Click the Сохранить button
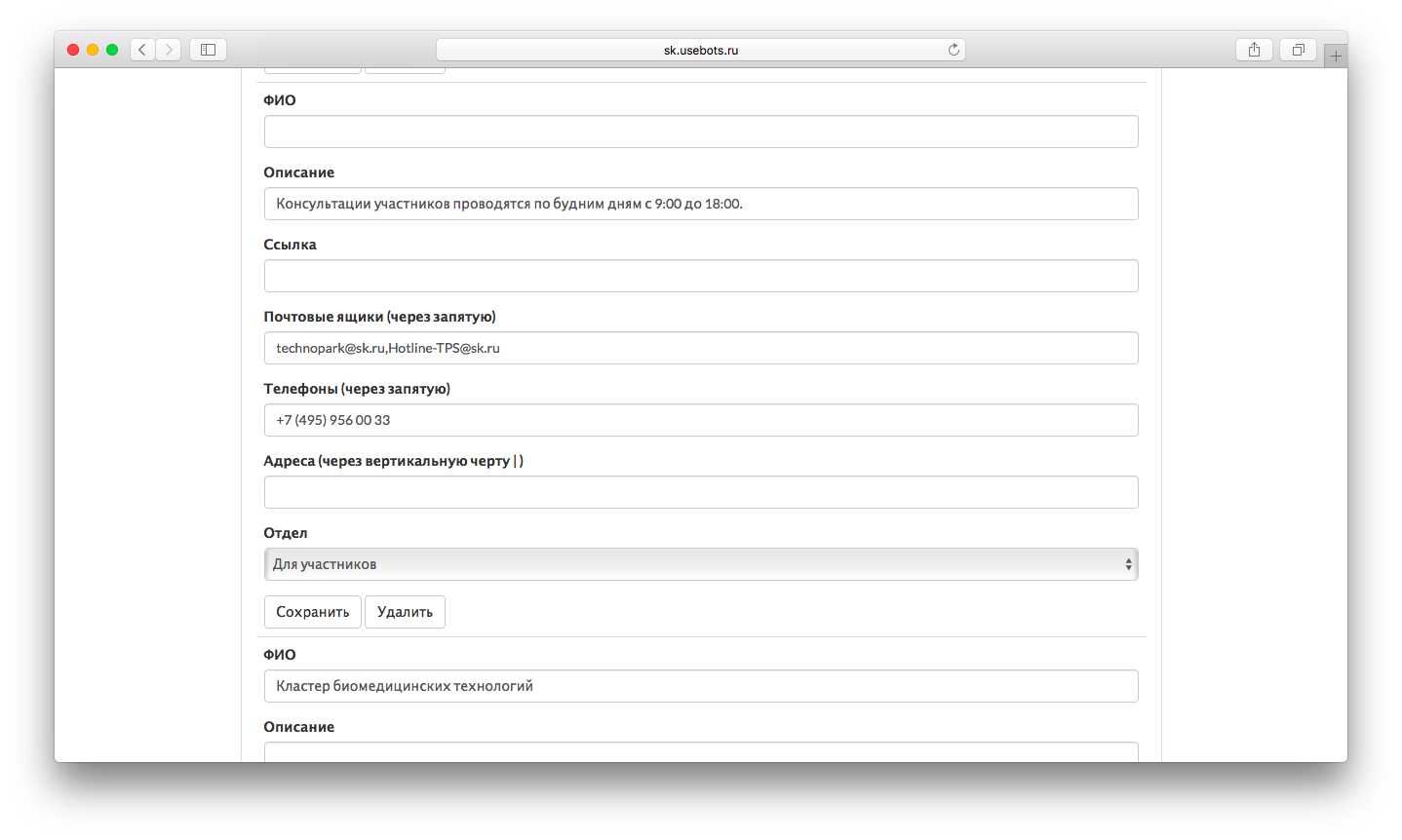 tap(313, 612)
